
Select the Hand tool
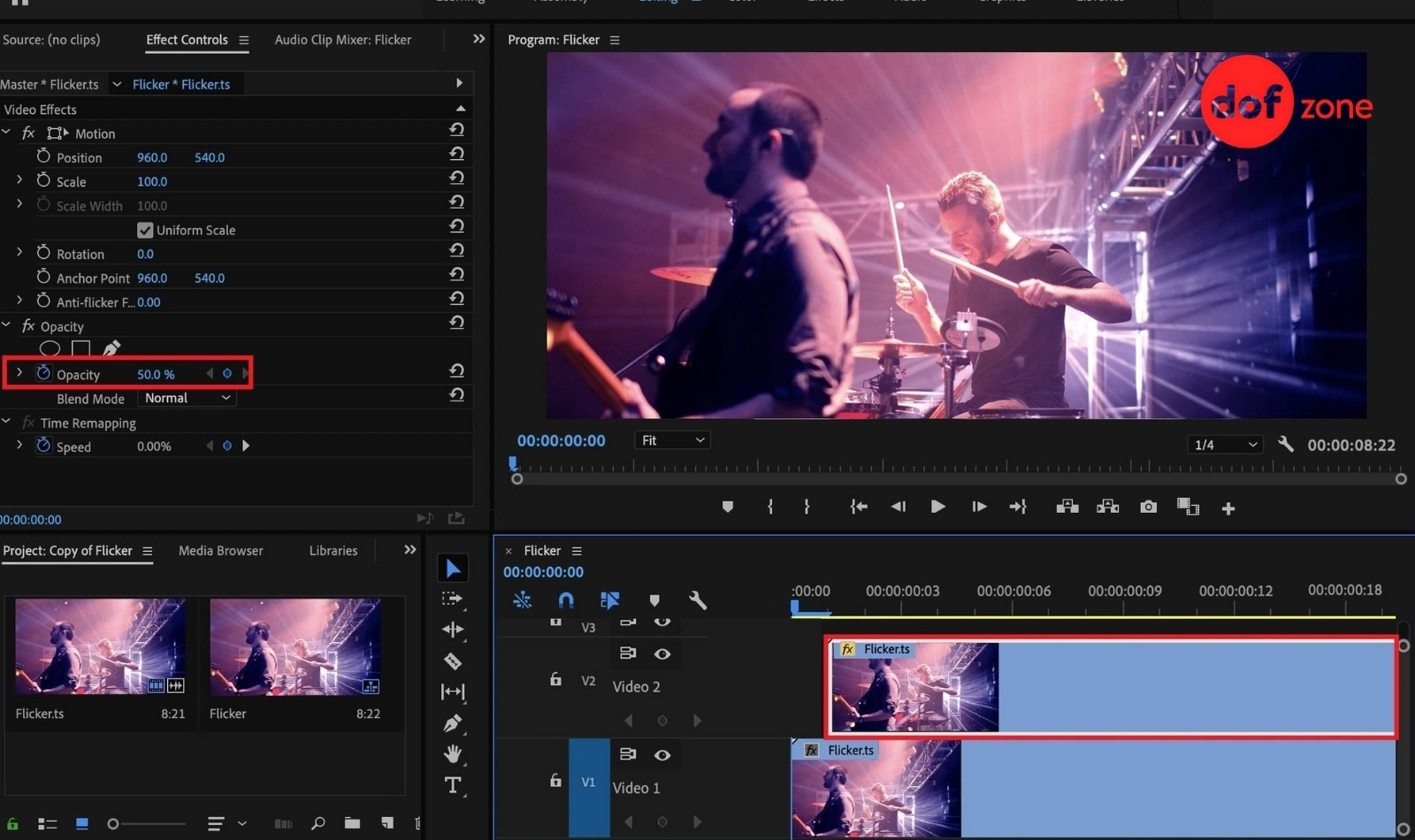click(453, 754)
